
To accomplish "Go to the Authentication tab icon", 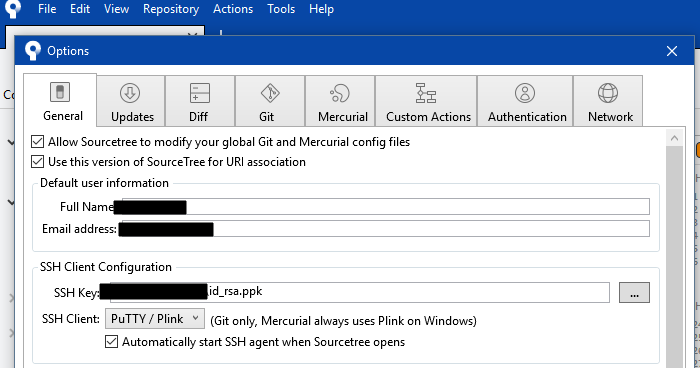I will [x=525, y=93].
